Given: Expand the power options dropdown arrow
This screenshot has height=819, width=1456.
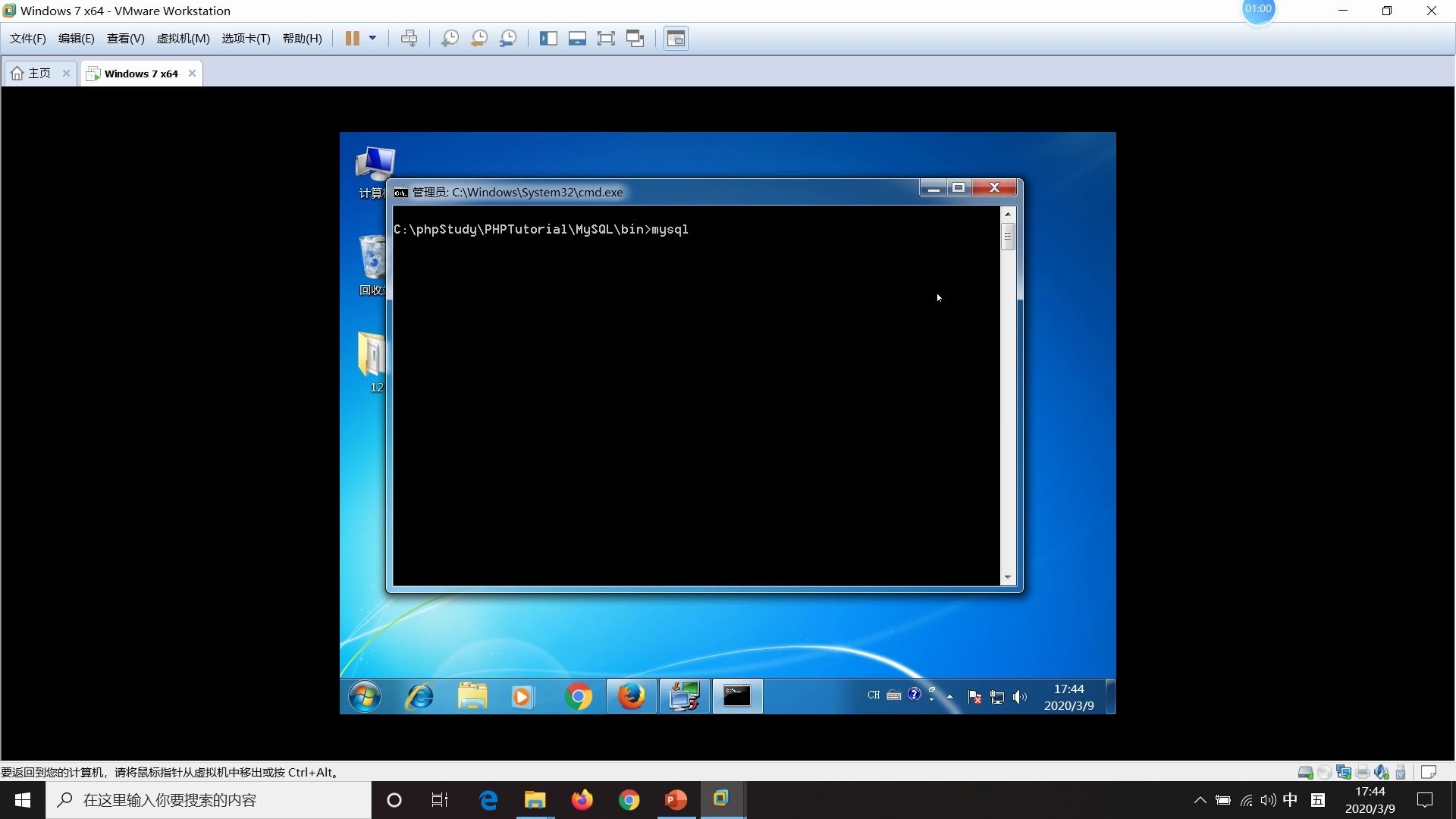Looking at the screenshot, I should pos(372,39).
